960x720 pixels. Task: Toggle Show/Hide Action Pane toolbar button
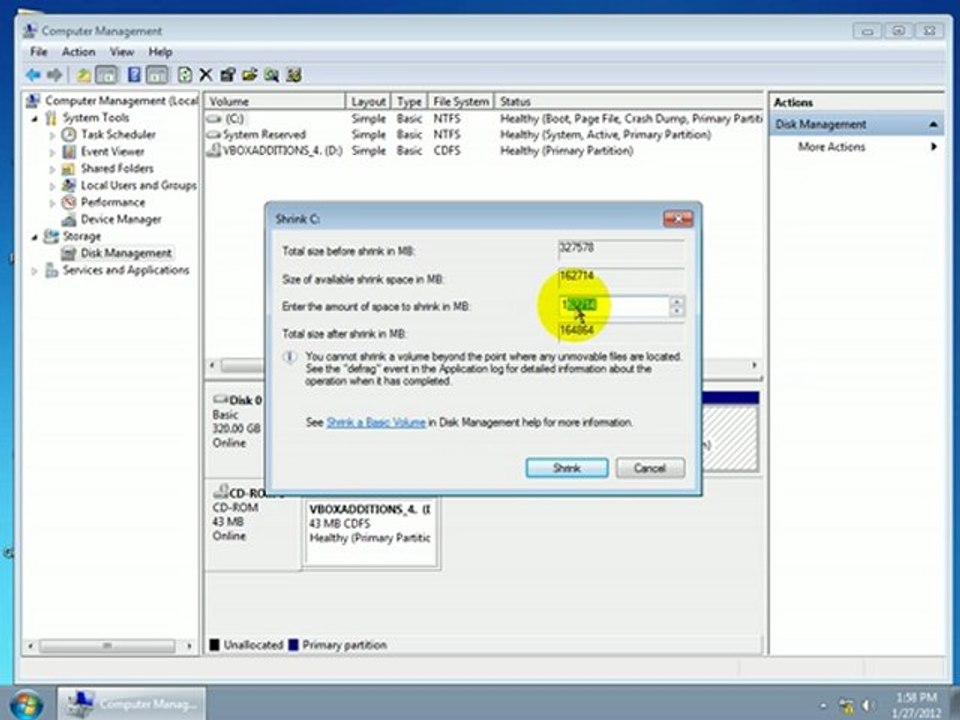[157, 75]
